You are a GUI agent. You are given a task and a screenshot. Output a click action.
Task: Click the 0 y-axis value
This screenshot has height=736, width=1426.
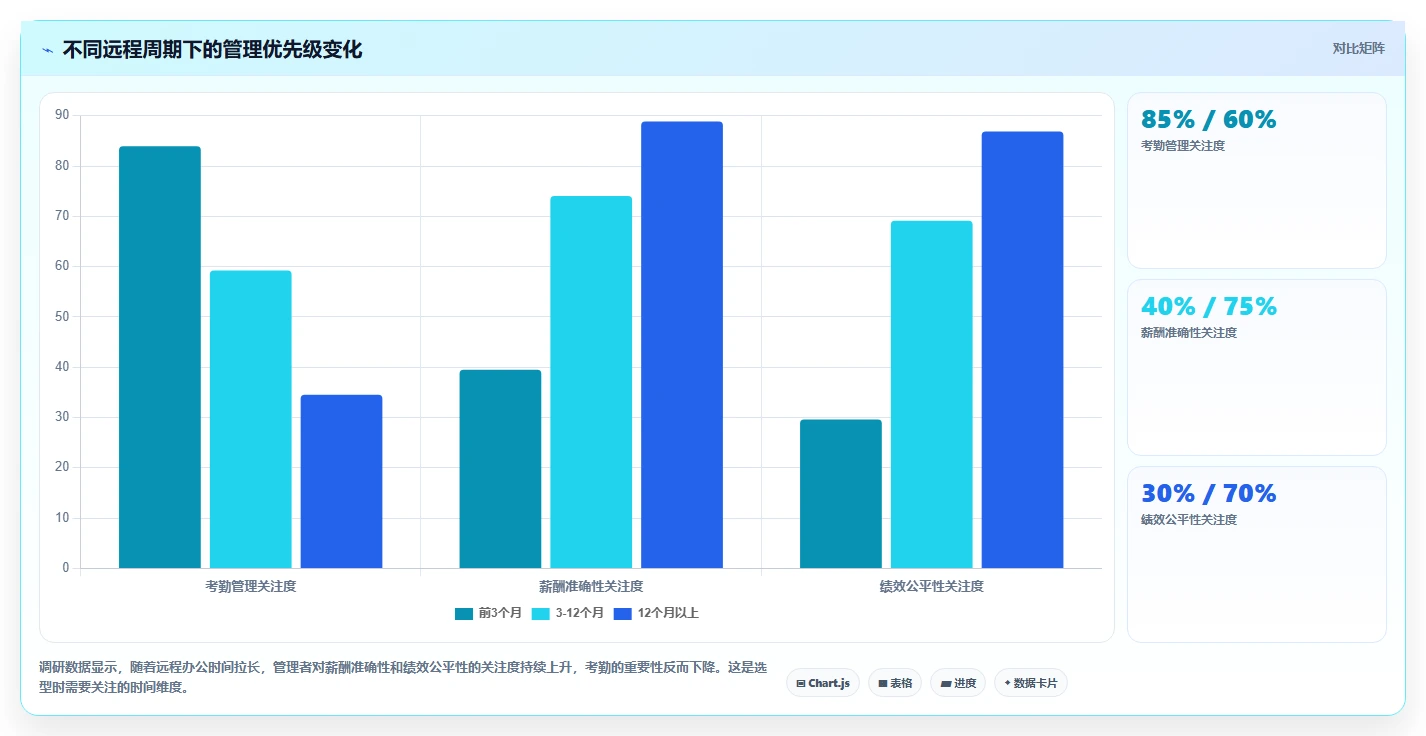click(66, 568)
